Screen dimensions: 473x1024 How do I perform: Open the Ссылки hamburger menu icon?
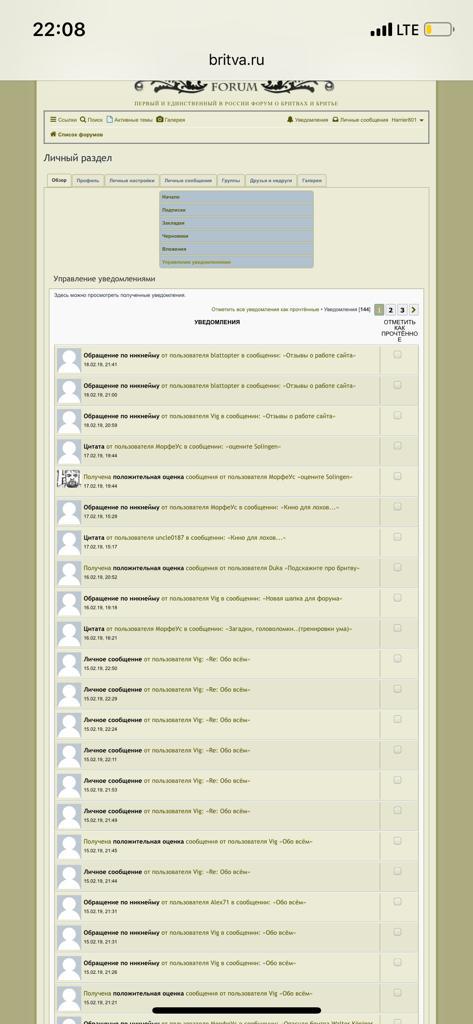tap(54, 120)
